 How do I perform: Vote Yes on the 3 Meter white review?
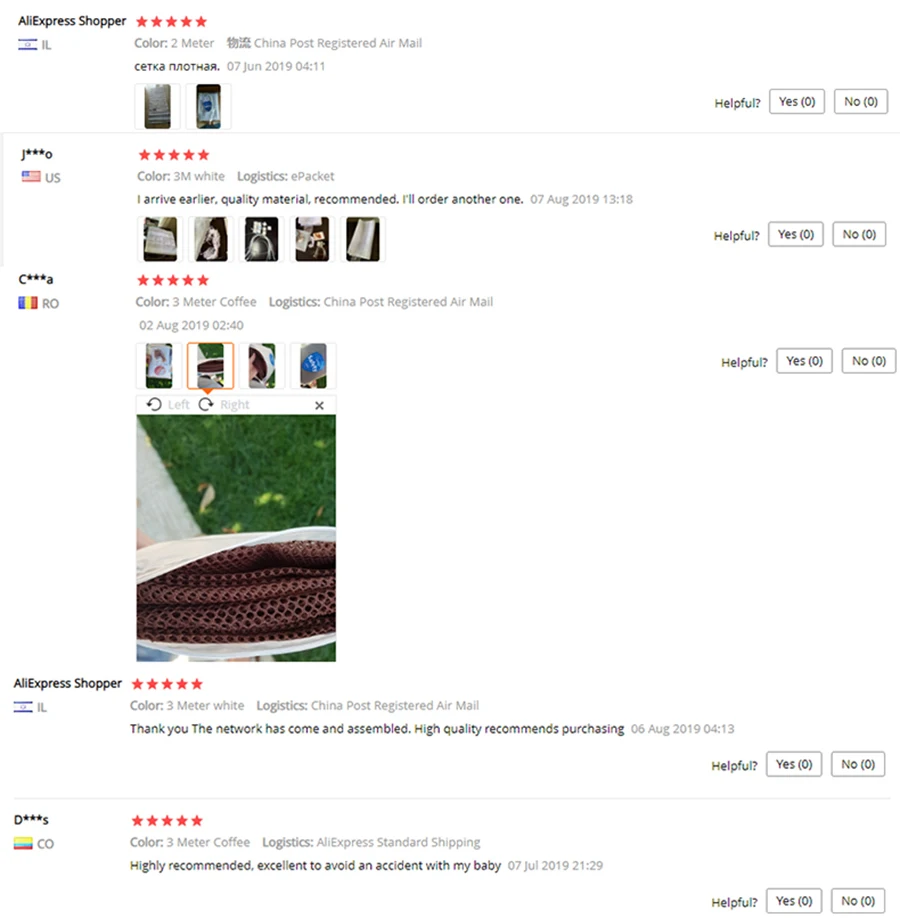point(793,764)
